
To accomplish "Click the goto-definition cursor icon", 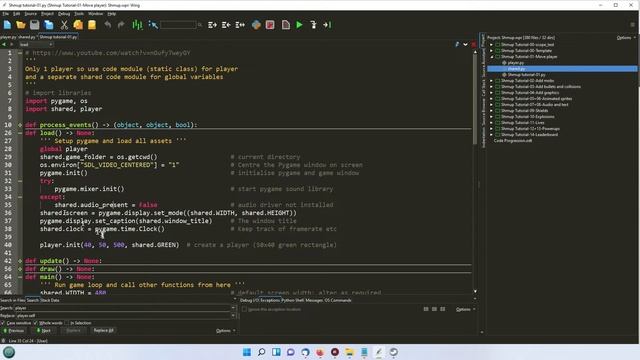I will coord(153,25).
